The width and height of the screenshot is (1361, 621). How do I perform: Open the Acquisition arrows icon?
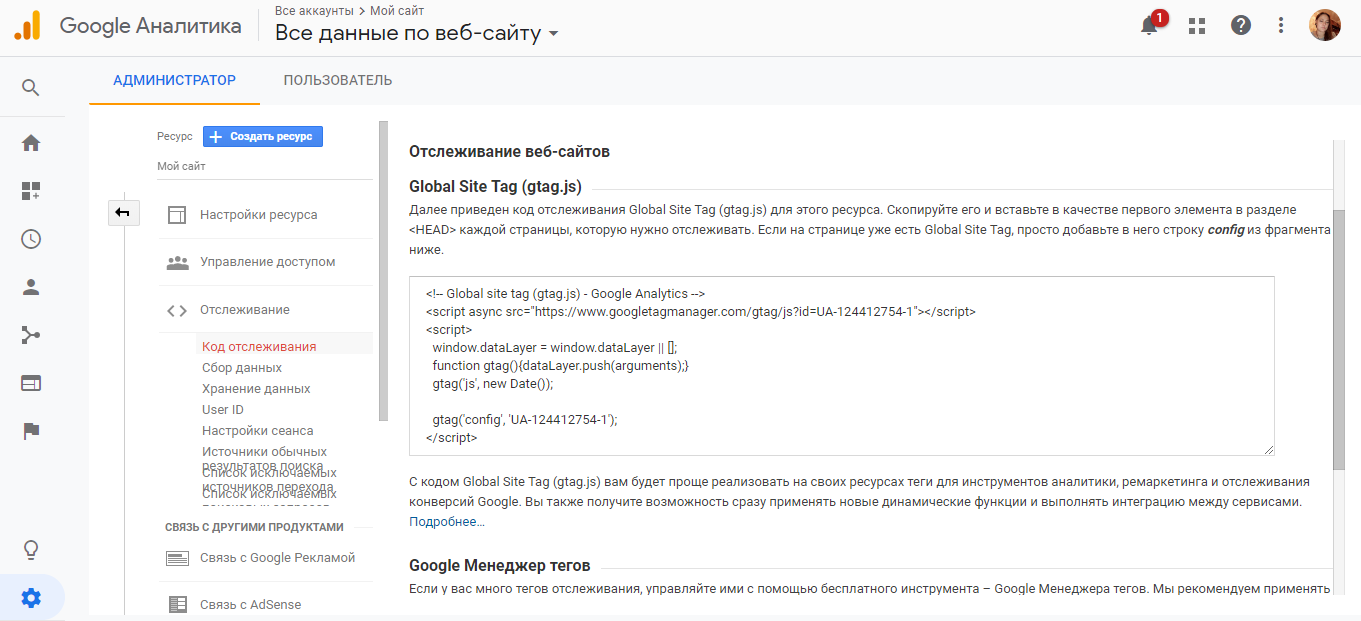pyautogui.click(x=31, y=335)
